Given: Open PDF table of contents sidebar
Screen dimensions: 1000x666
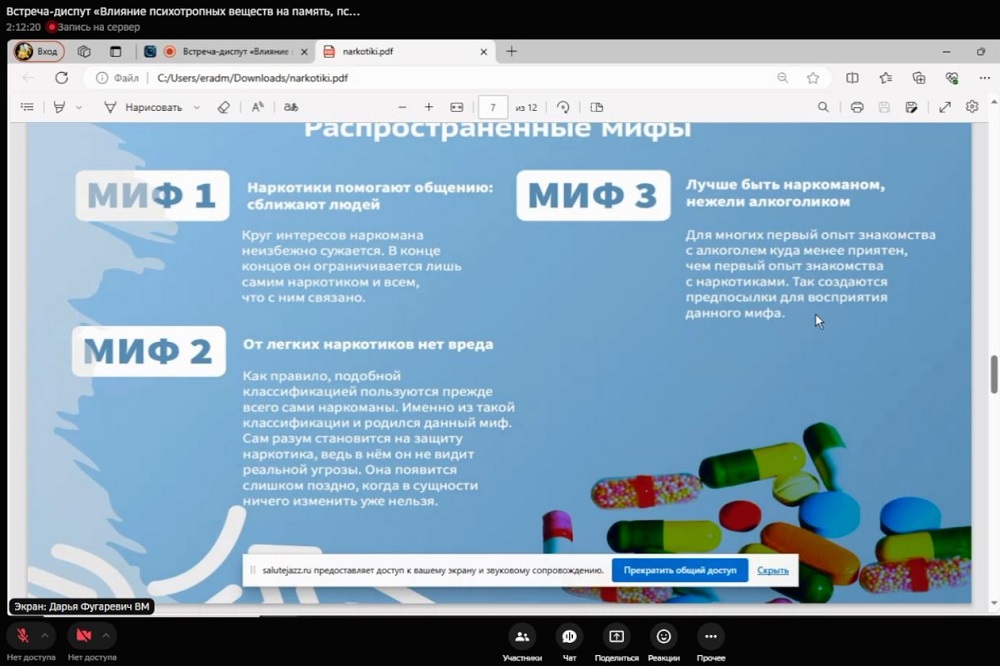Looking at the screenshot, I should coord(27,107).
